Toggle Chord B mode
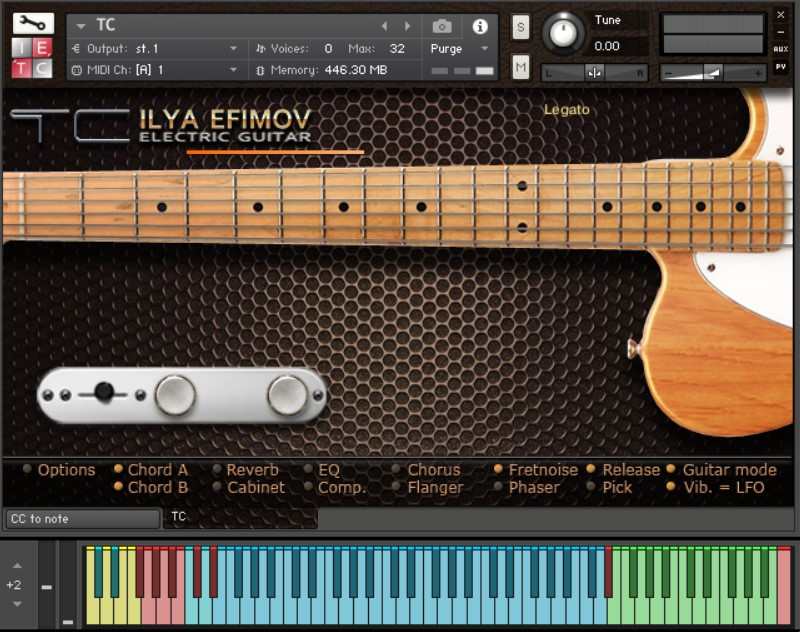This screenshot has width=800, height=632. point(118,487)
